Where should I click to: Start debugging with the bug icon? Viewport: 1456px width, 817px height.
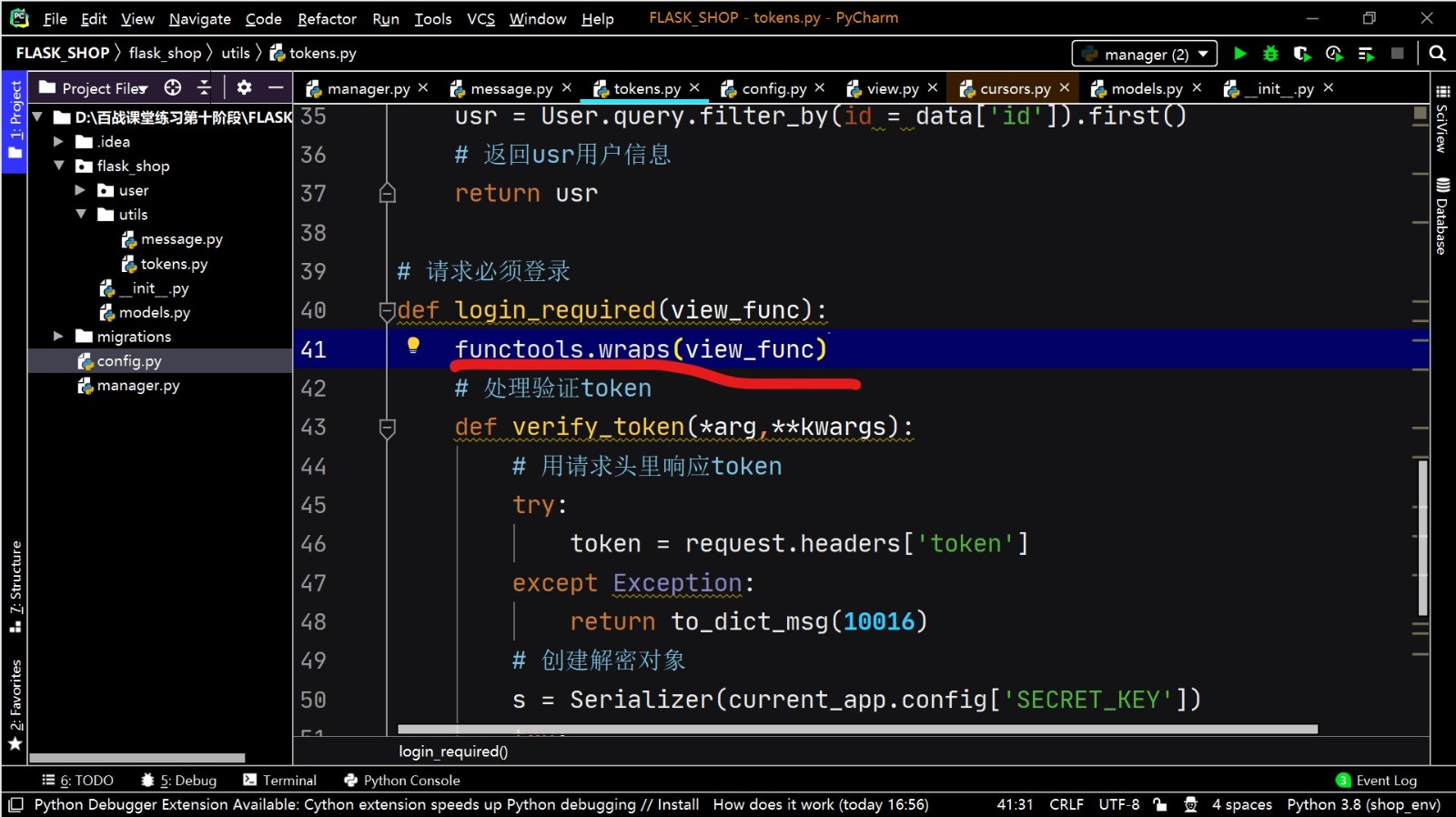click(1270, 54)
